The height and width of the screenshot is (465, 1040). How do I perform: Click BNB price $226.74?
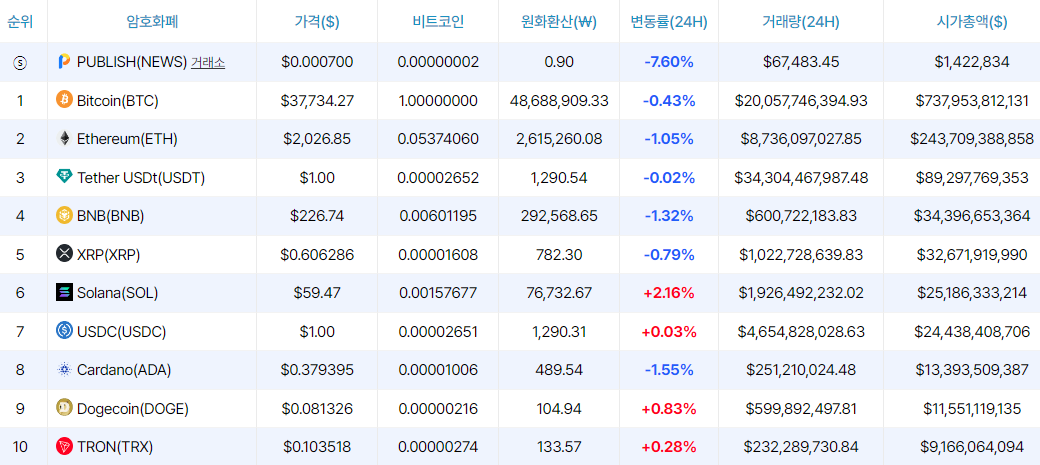tap(317, 216)
